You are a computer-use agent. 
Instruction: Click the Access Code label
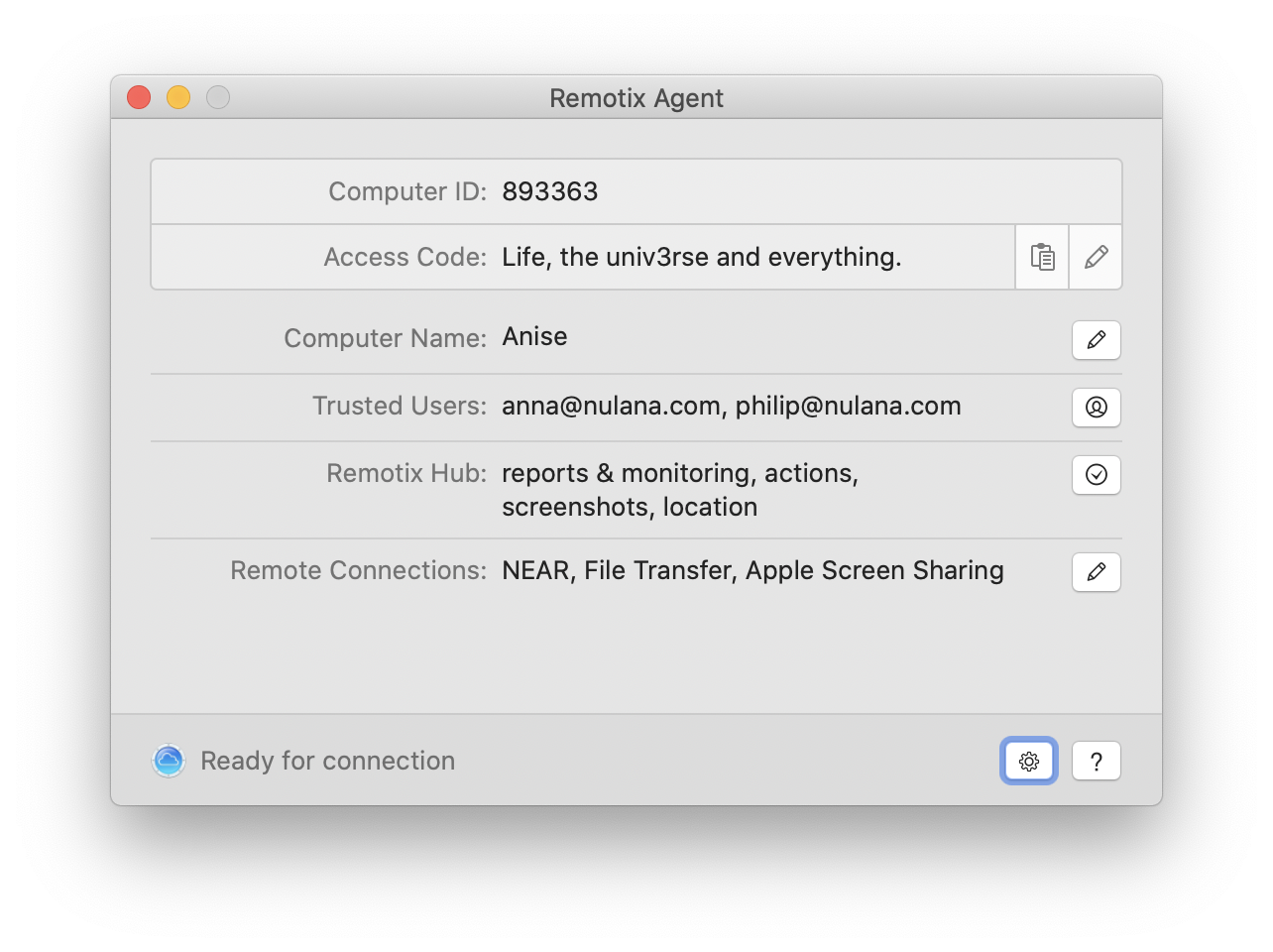click(x=405, y=257)
